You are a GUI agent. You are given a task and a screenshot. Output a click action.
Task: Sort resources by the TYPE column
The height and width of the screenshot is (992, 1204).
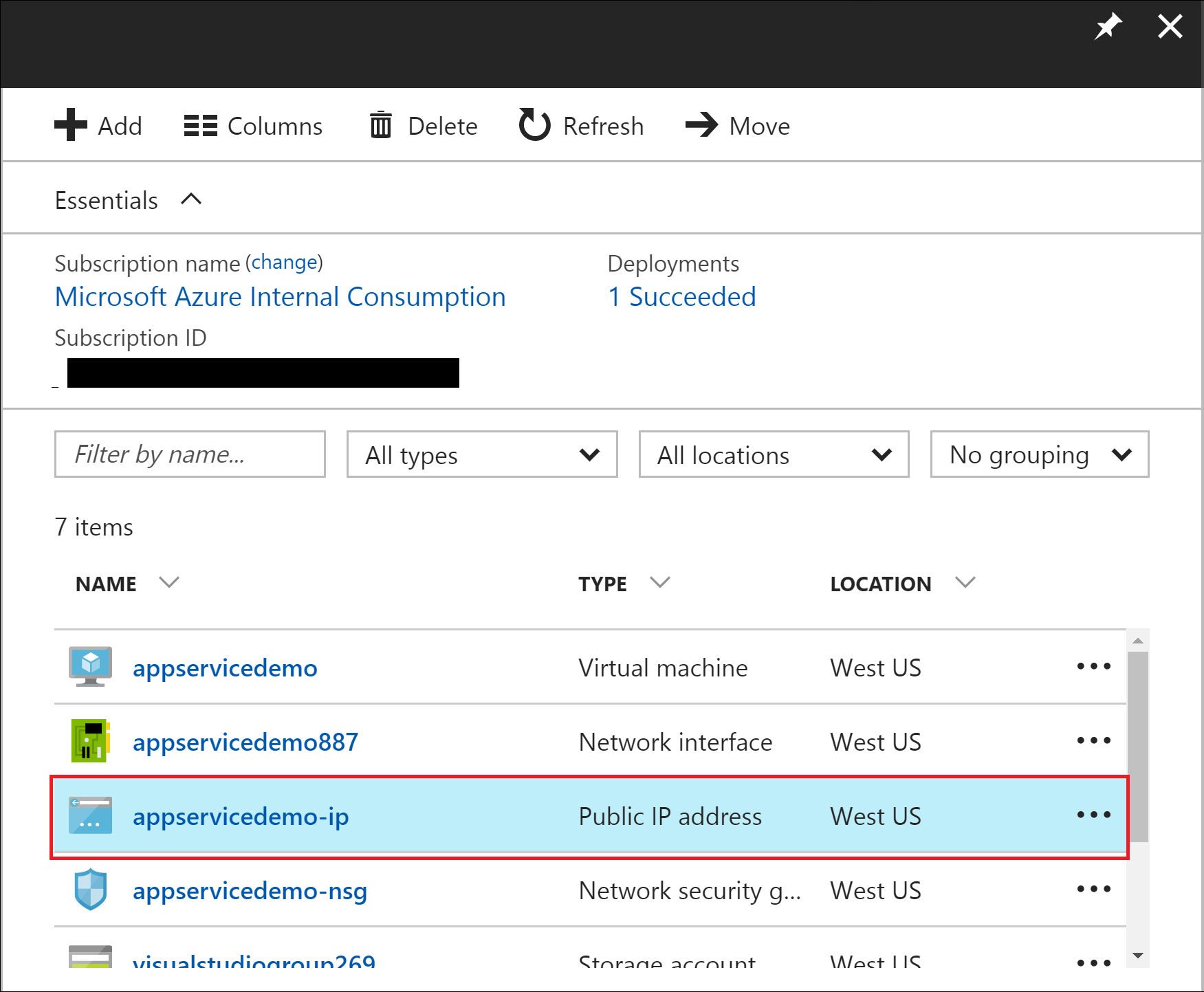click(602, 584)
